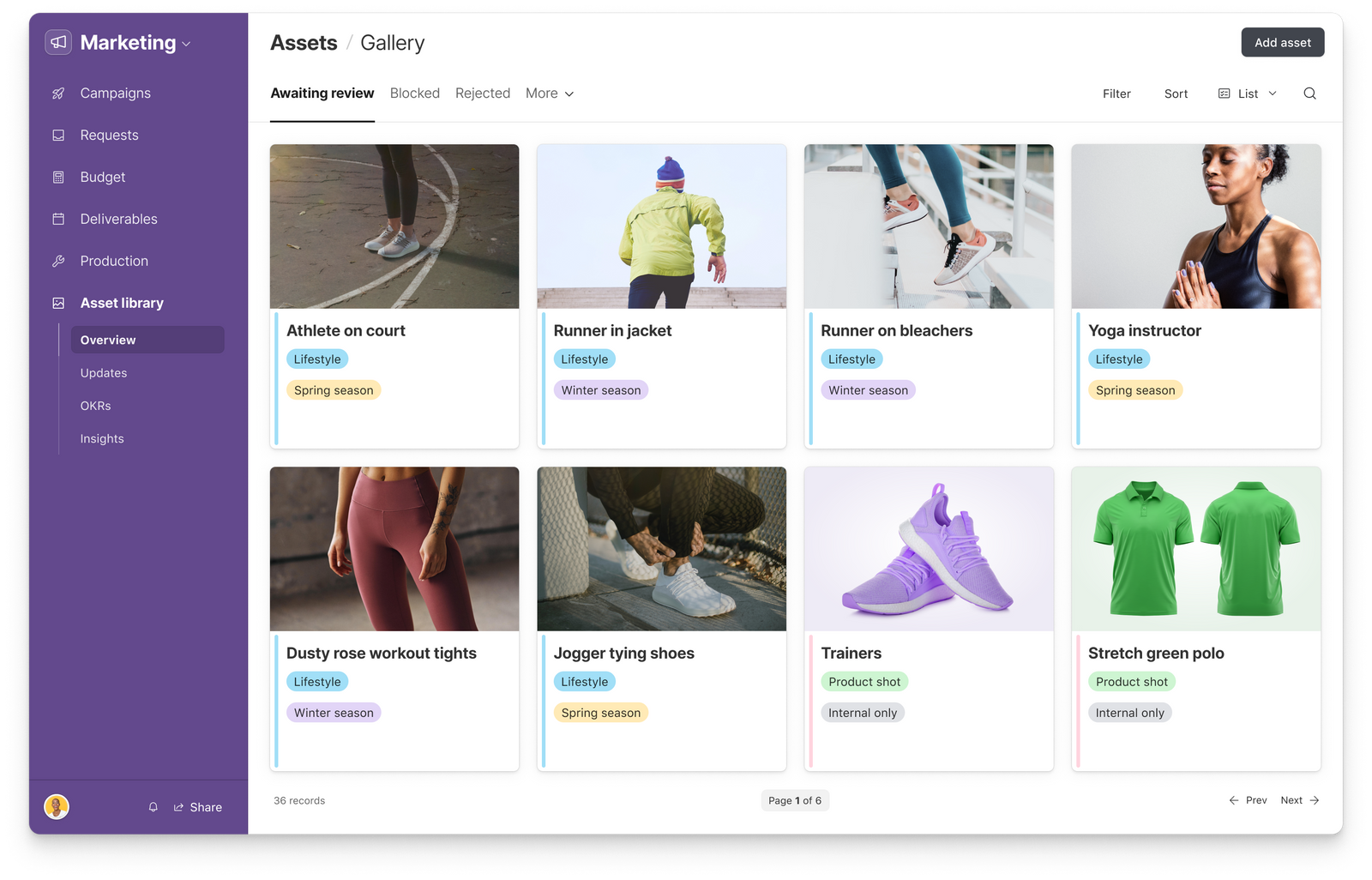The height and width of the screenshot is (880, 1372).
Task: Click the search magnifier icon
Action: (1309, 93)
